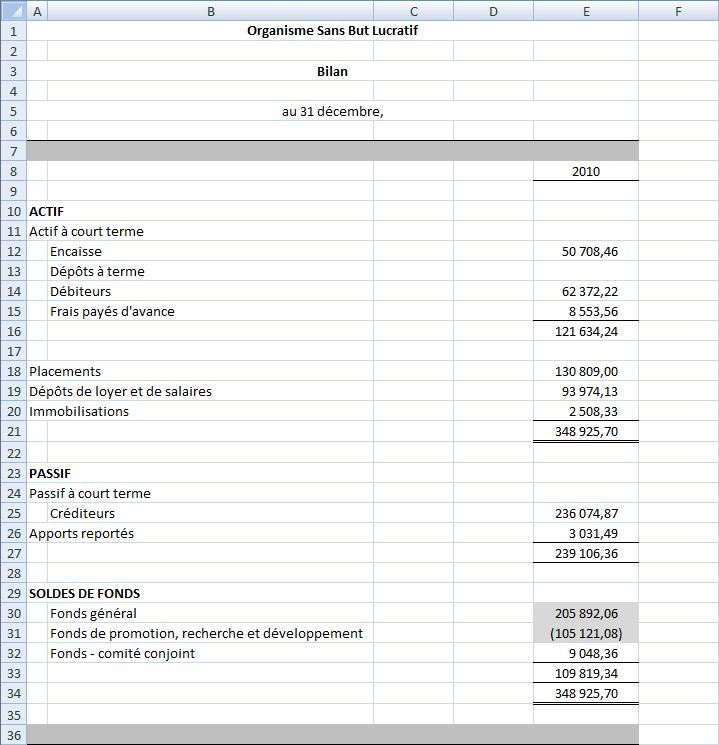Click the column C header
The width and height of the screenshot is (719, 745).
click(413, 11)
